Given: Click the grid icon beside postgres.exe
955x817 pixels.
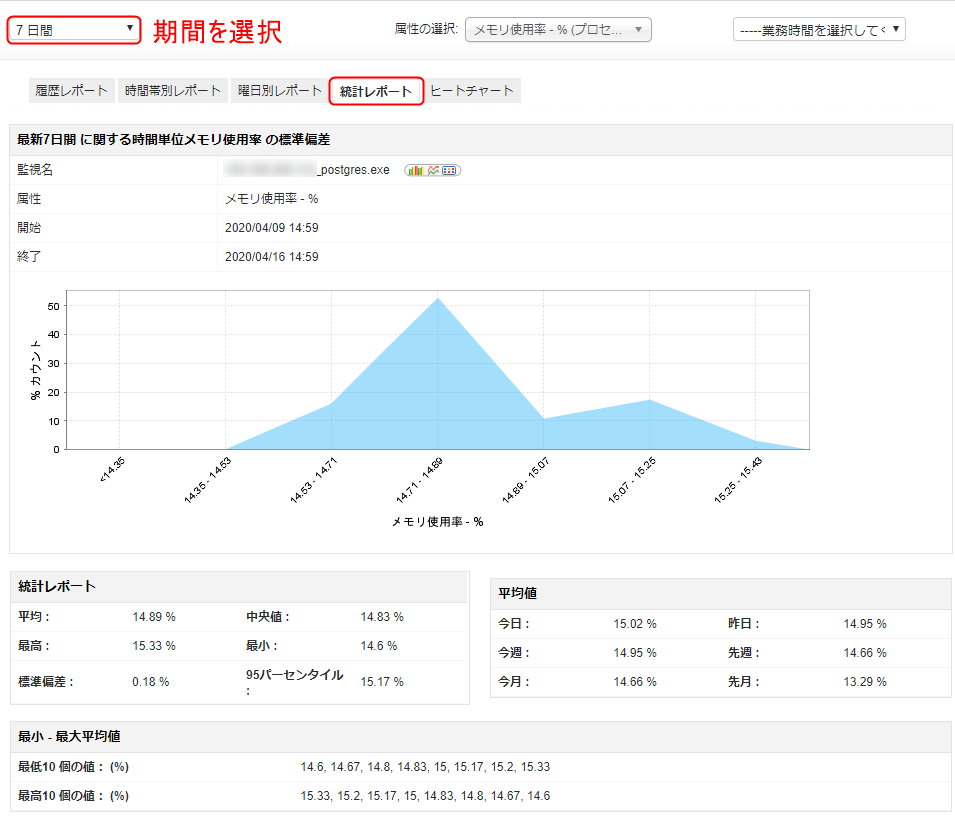Looking at the screenshot, I should click(450, 171).
